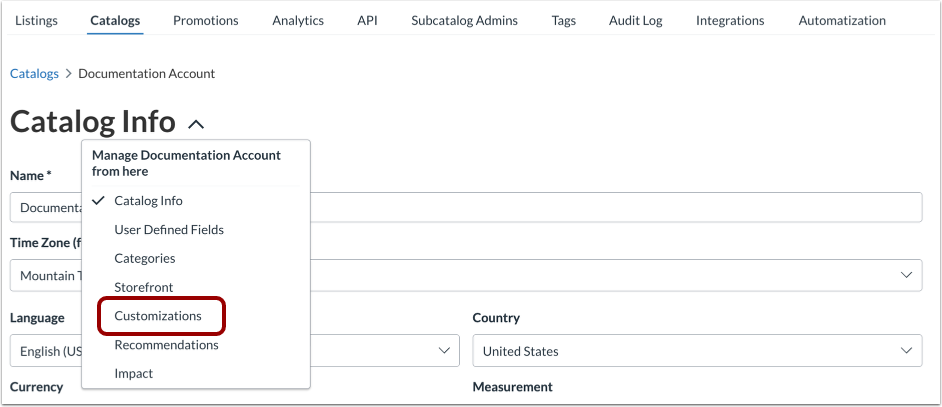Select Categories in the manage menu
942x407 pixels.
coord(145,258)
